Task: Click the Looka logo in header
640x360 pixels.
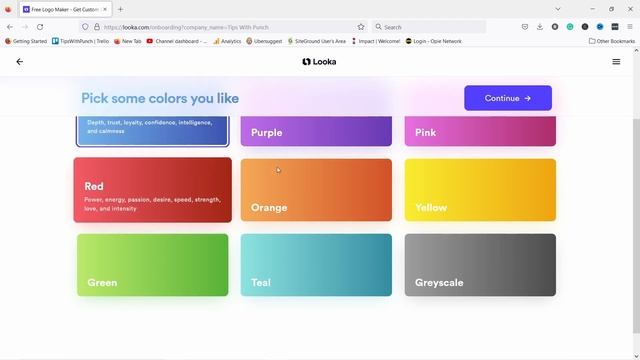Action: (x=319, y=62)
